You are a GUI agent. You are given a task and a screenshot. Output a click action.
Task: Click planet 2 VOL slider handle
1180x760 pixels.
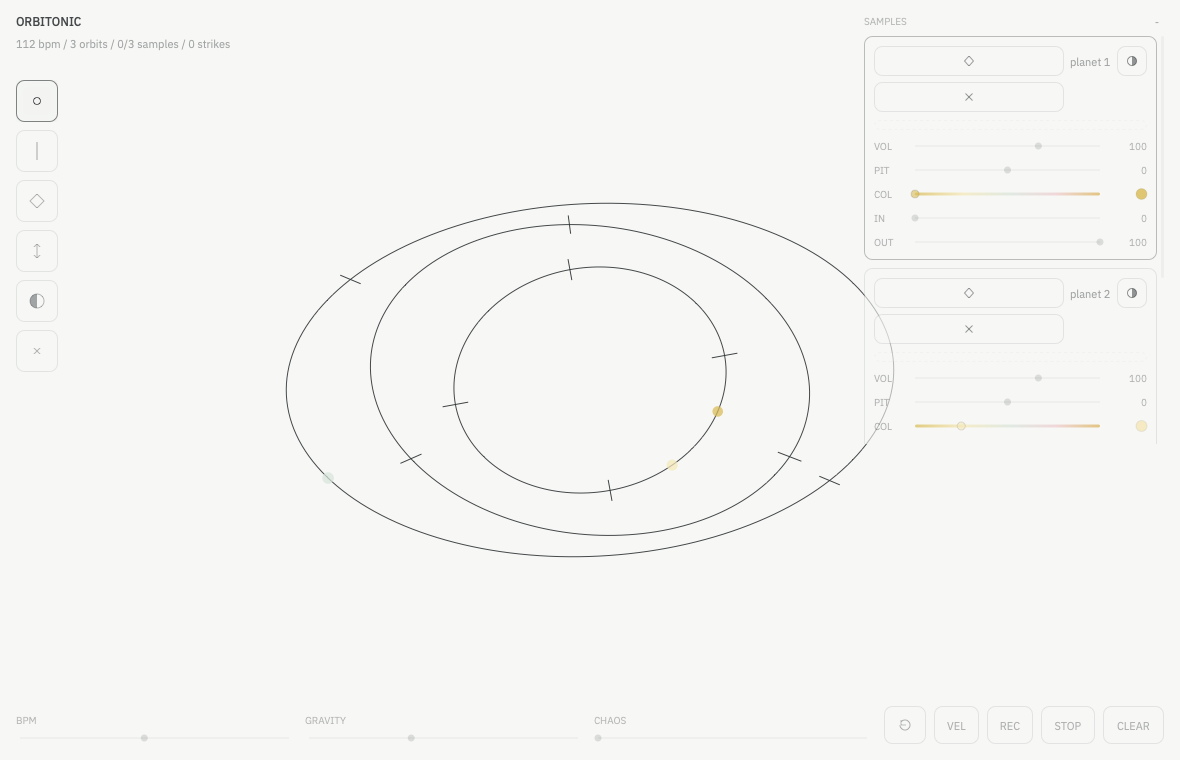click(1039, 378)
